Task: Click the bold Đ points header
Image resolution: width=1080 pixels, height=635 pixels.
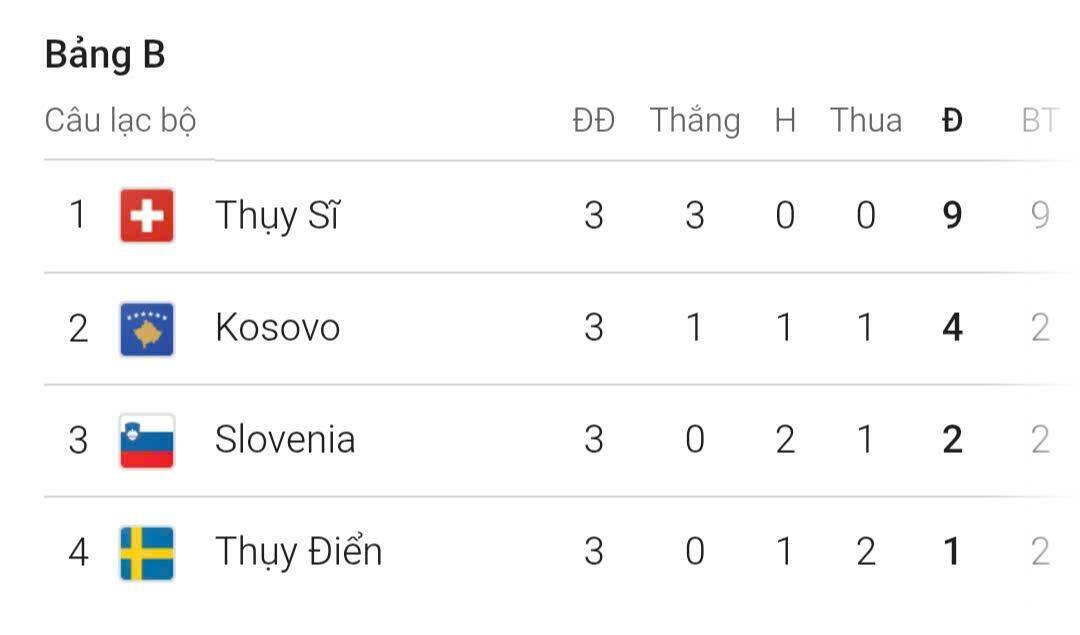Action: [952, 121]
